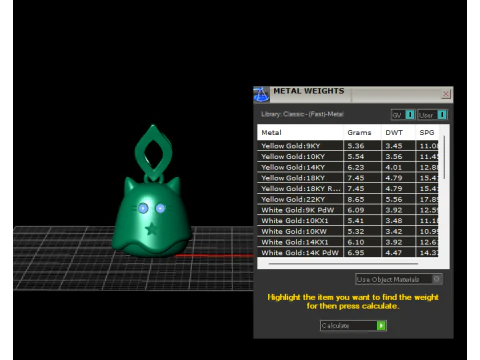Select the Yellow Gold:9KY row
Image resolution: width=480 pixels, height=360 pixels.
tap(348, 146)
